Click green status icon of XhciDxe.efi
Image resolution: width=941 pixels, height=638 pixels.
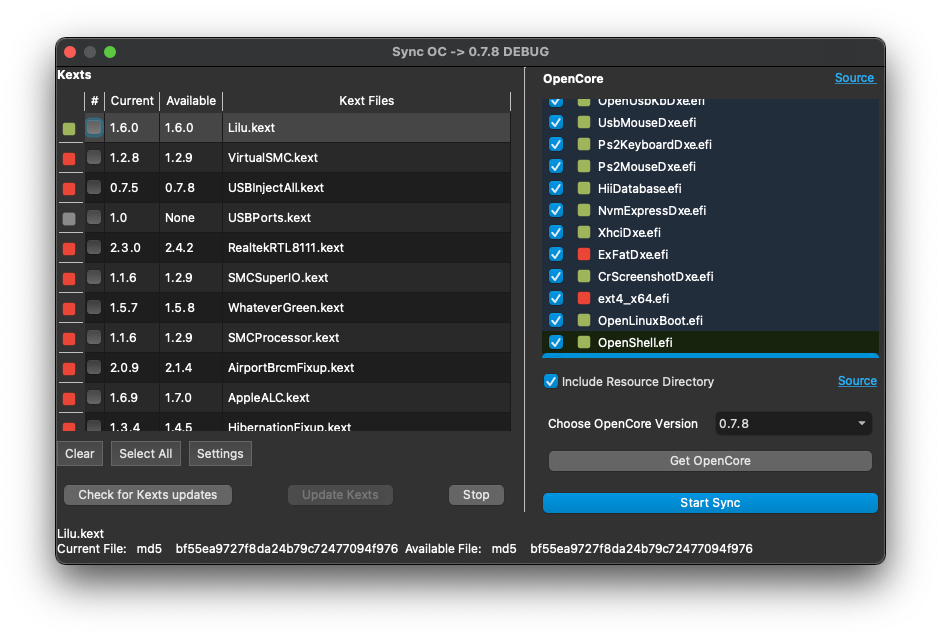583,232
